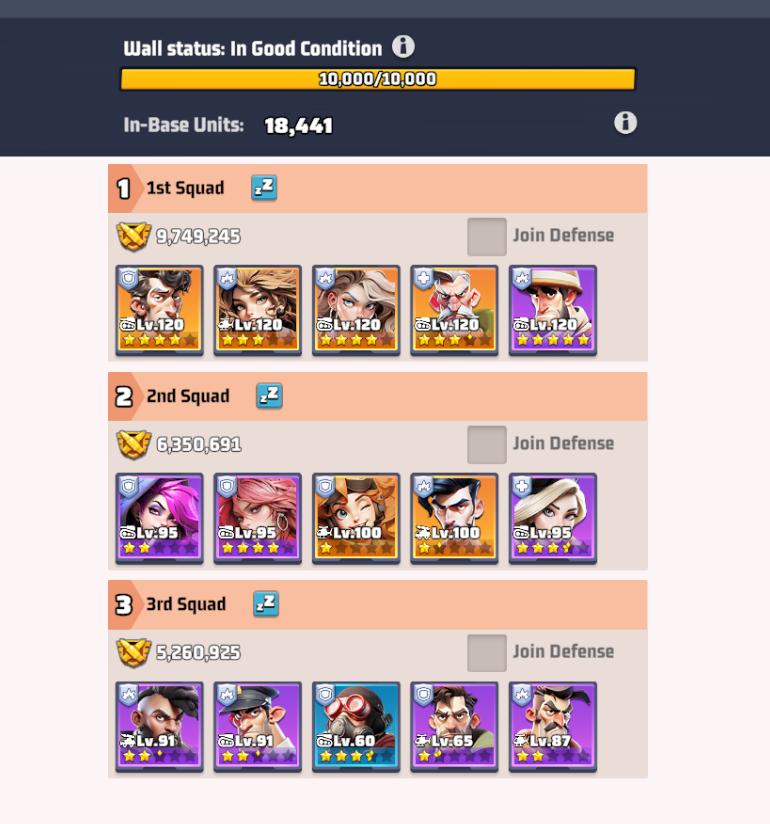
Task: Open the five-star Lv.120 purple hat hero
Action: tap(552, 310)
